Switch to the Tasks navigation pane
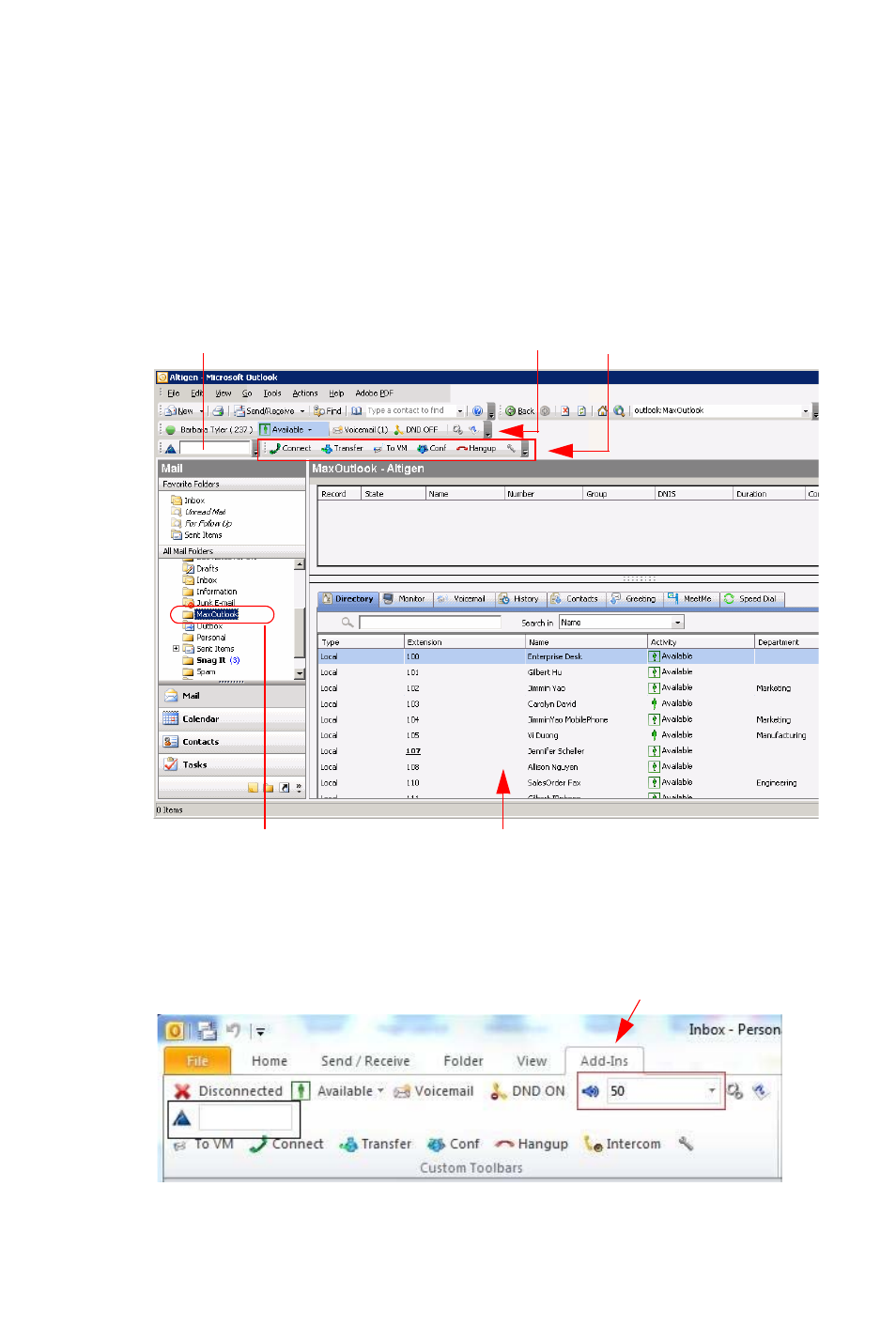896x1325 pixels. 232,764
